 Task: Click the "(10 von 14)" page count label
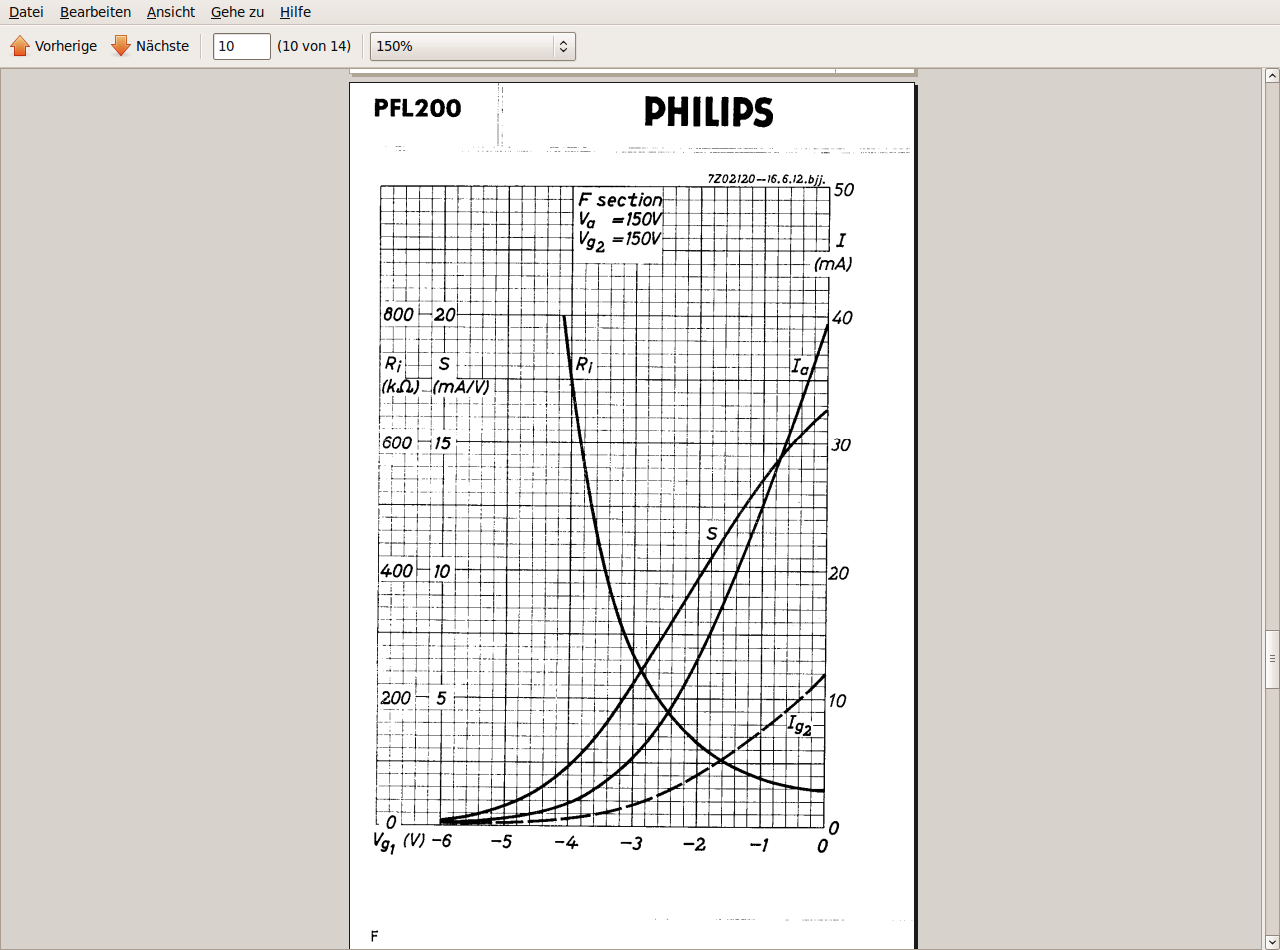314,46
